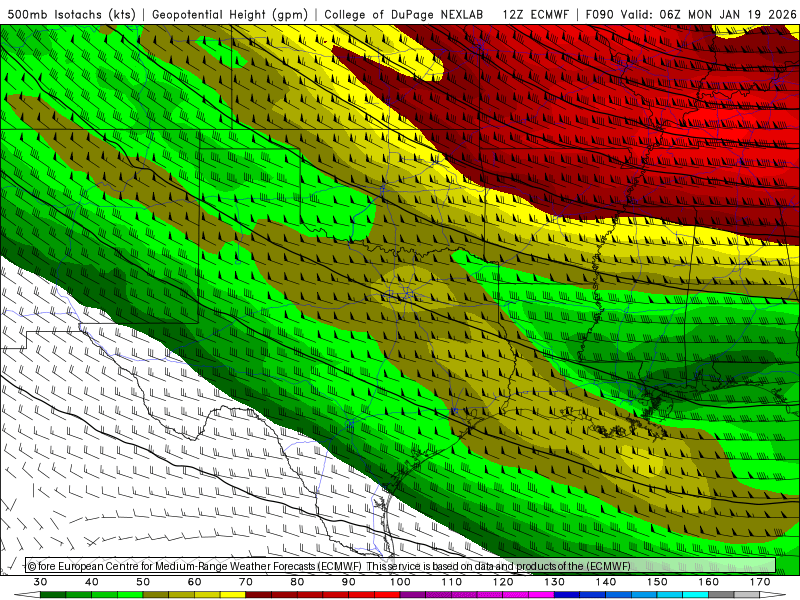Click the '80' color scale label
Viewport: 800px width, 600px height.
pyautogui.click(x=297, y=582)
